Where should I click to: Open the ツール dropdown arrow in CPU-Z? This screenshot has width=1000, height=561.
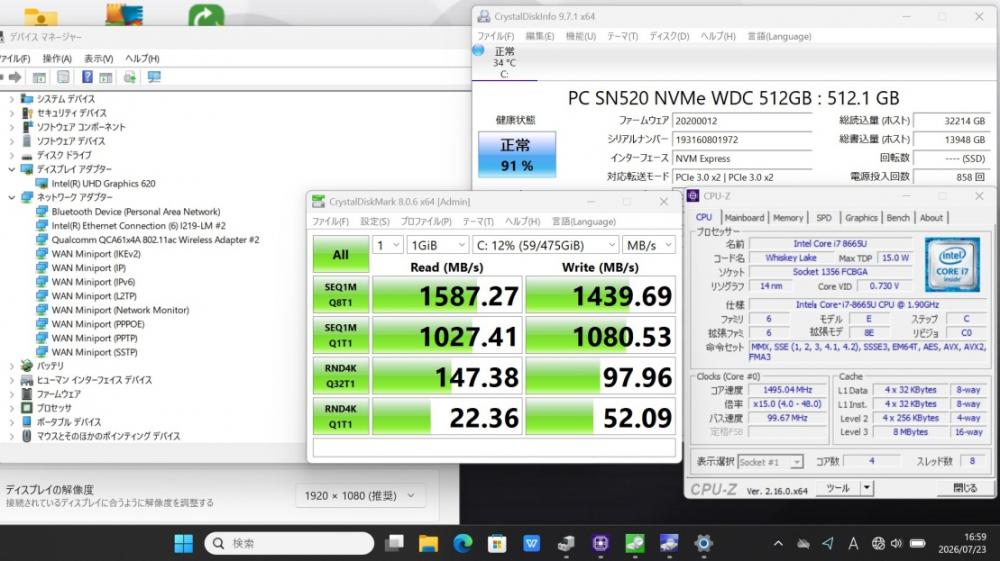click(866, 488)
